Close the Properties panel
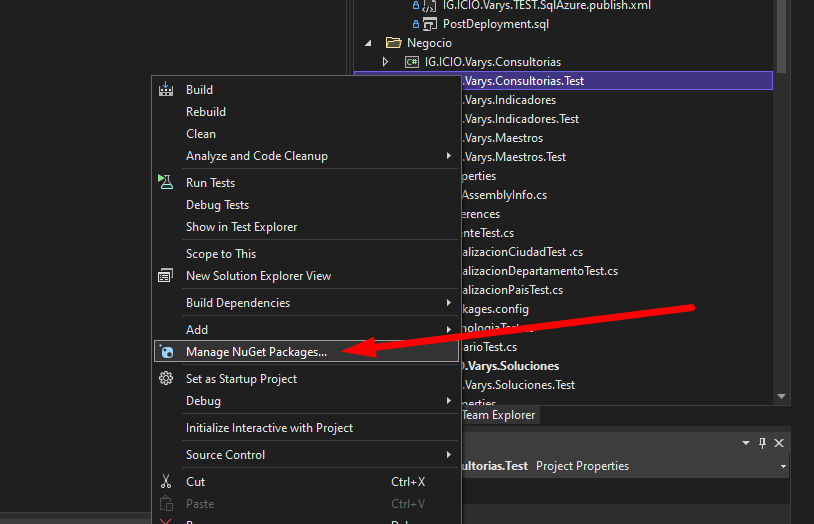 [x=779, y=443]
